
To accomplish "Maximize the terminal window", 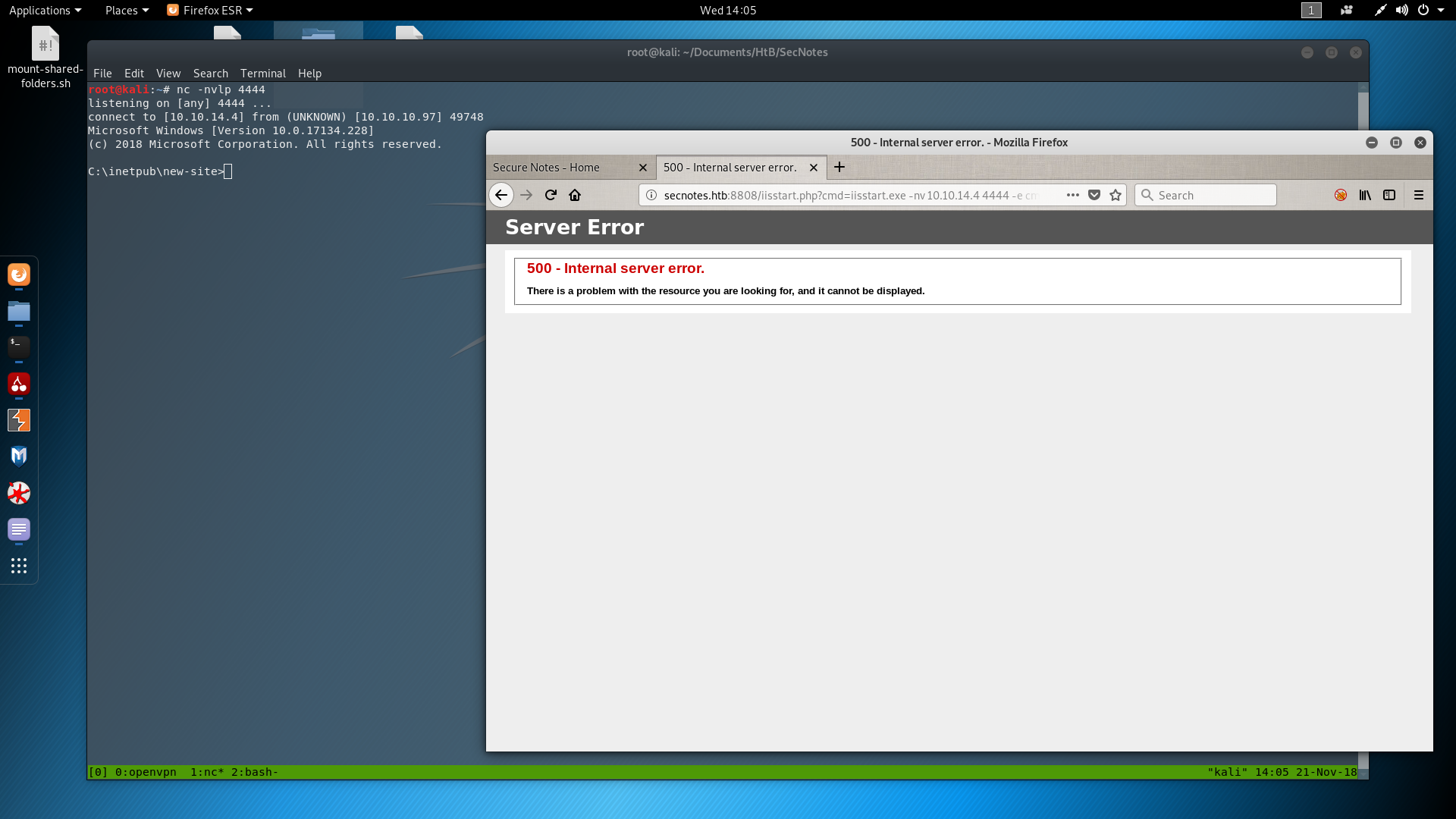I will tap(1332, 52).
